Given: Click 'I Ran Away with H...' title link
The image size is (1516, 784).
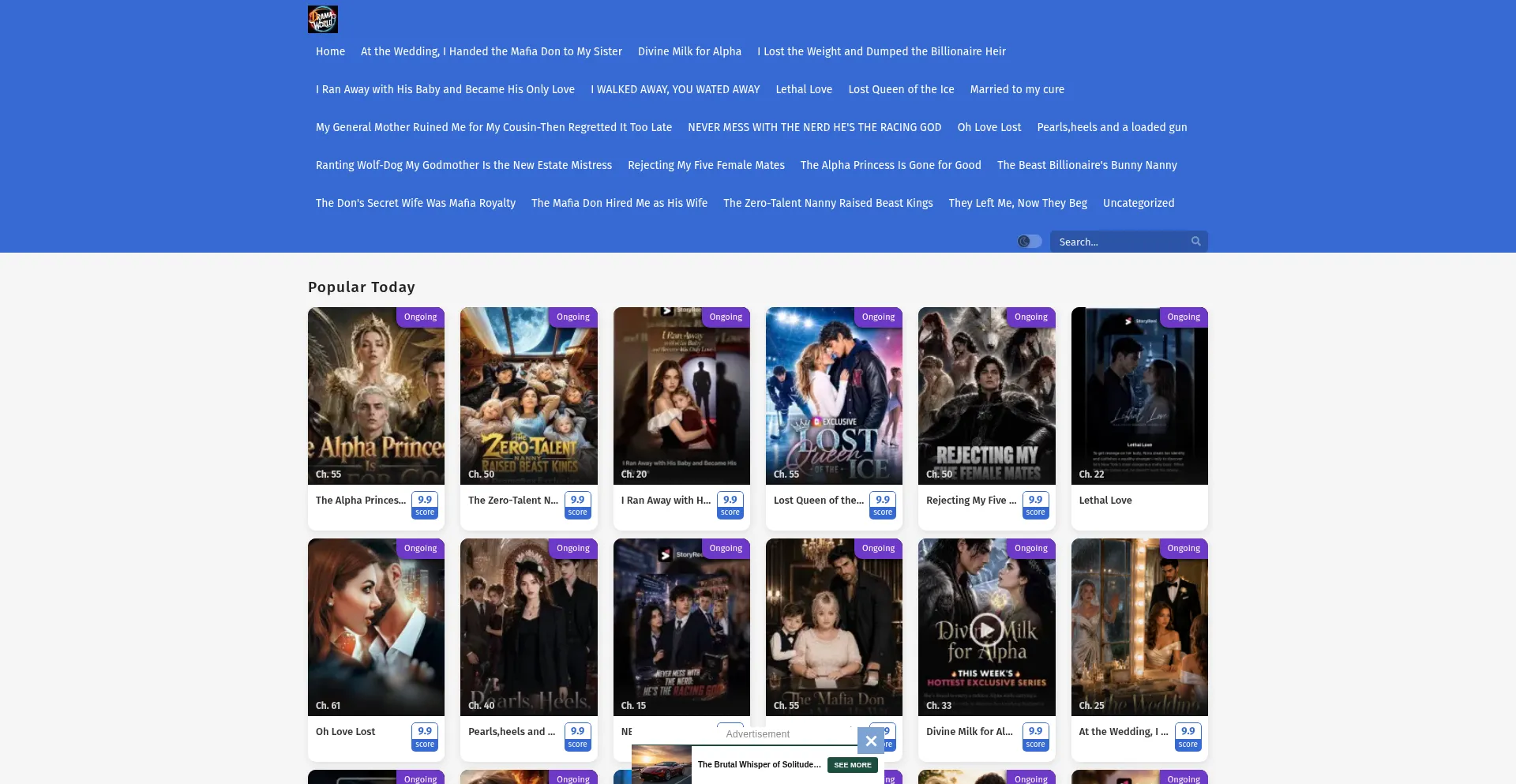Looking at the screenshot, I should tap(666, 501).
